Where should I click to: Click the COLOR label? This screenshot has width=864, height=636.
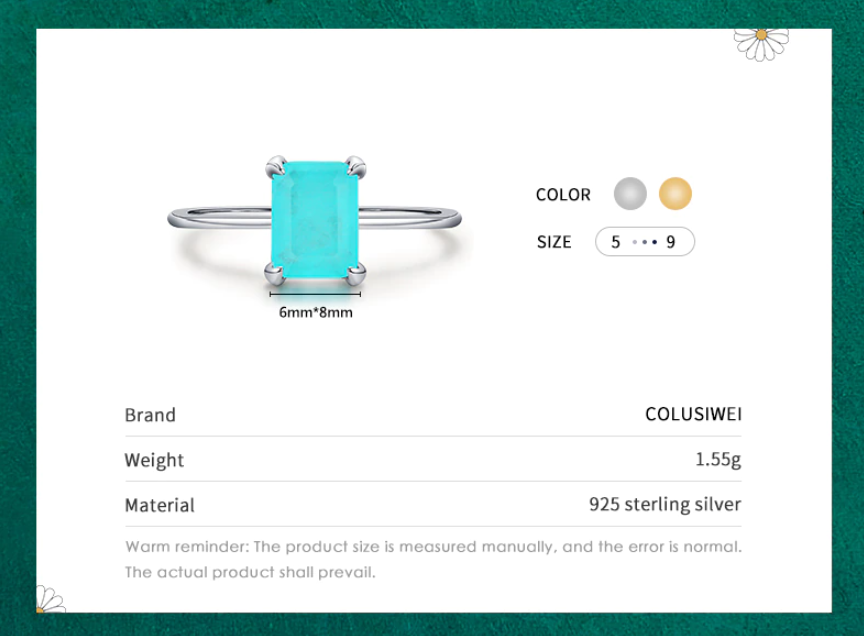click(x=563, y=195)
